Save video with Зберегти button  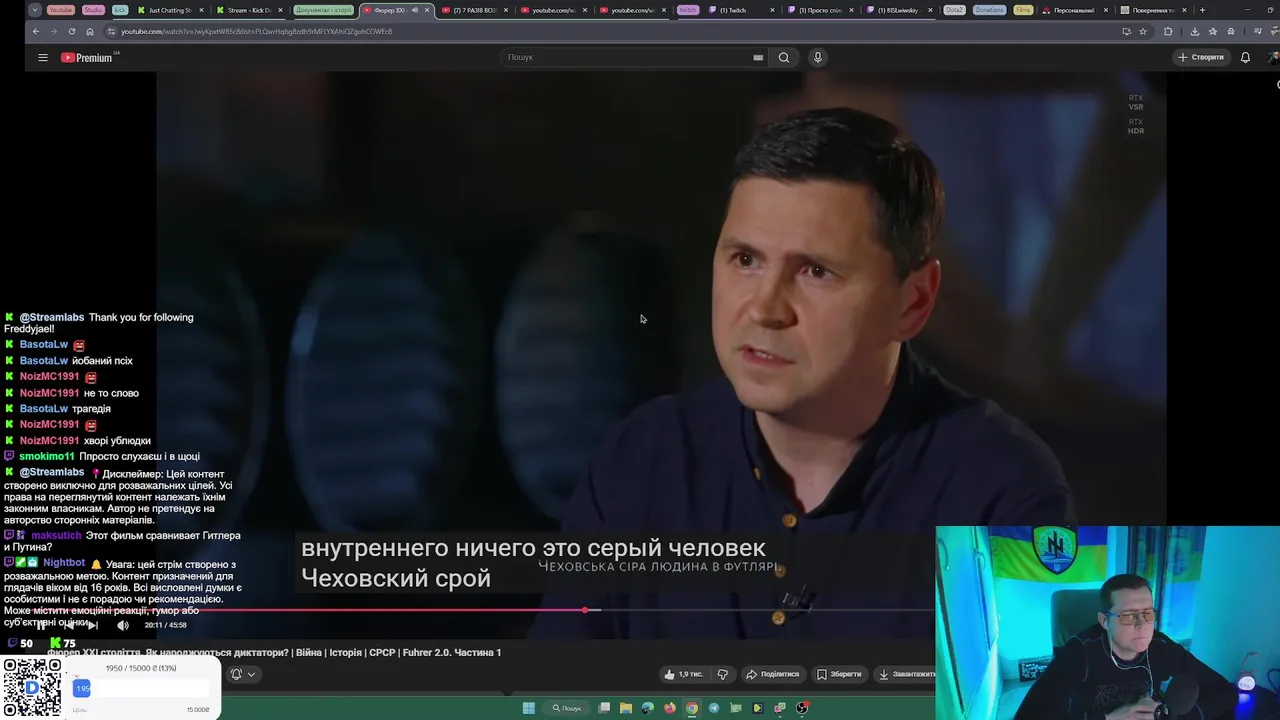(x=838, y=674)
